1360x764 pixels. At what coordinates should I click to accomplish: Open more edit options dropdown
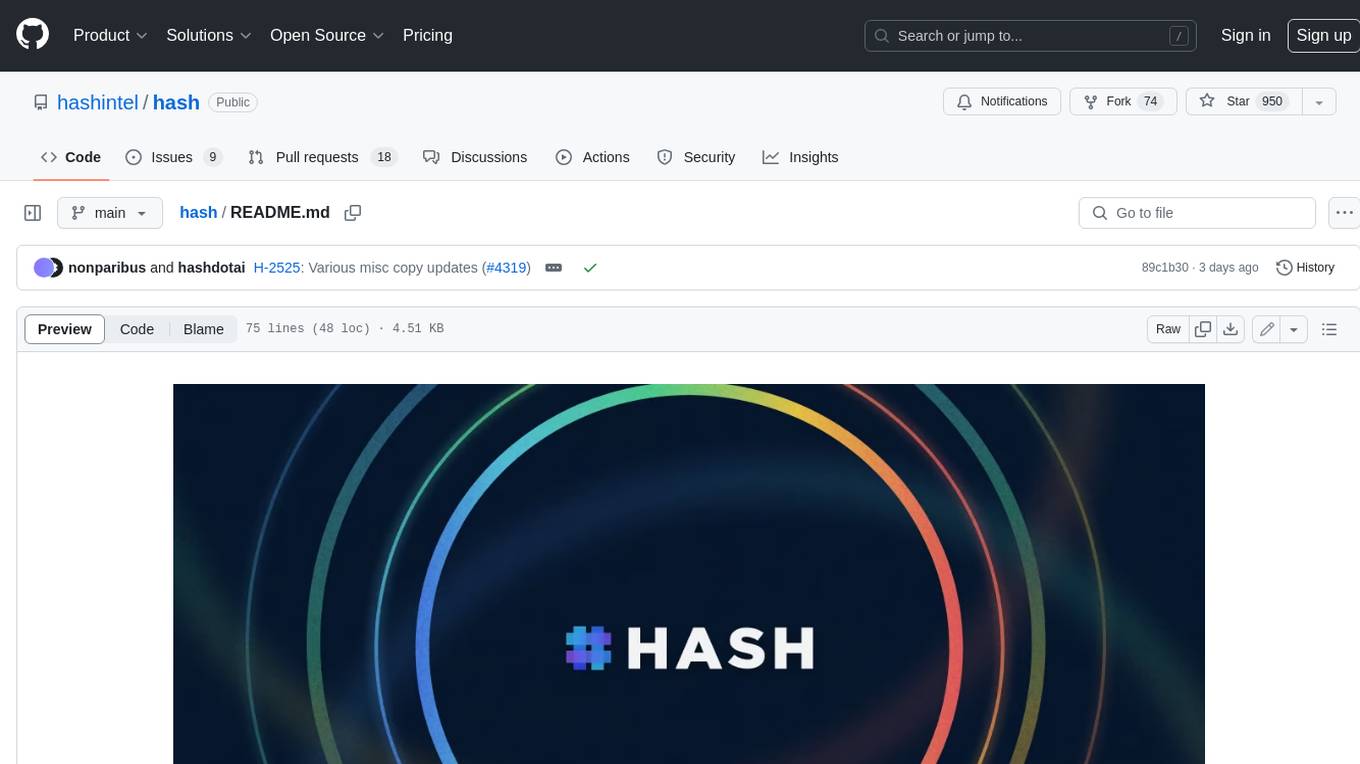[x=1294, y=329]
